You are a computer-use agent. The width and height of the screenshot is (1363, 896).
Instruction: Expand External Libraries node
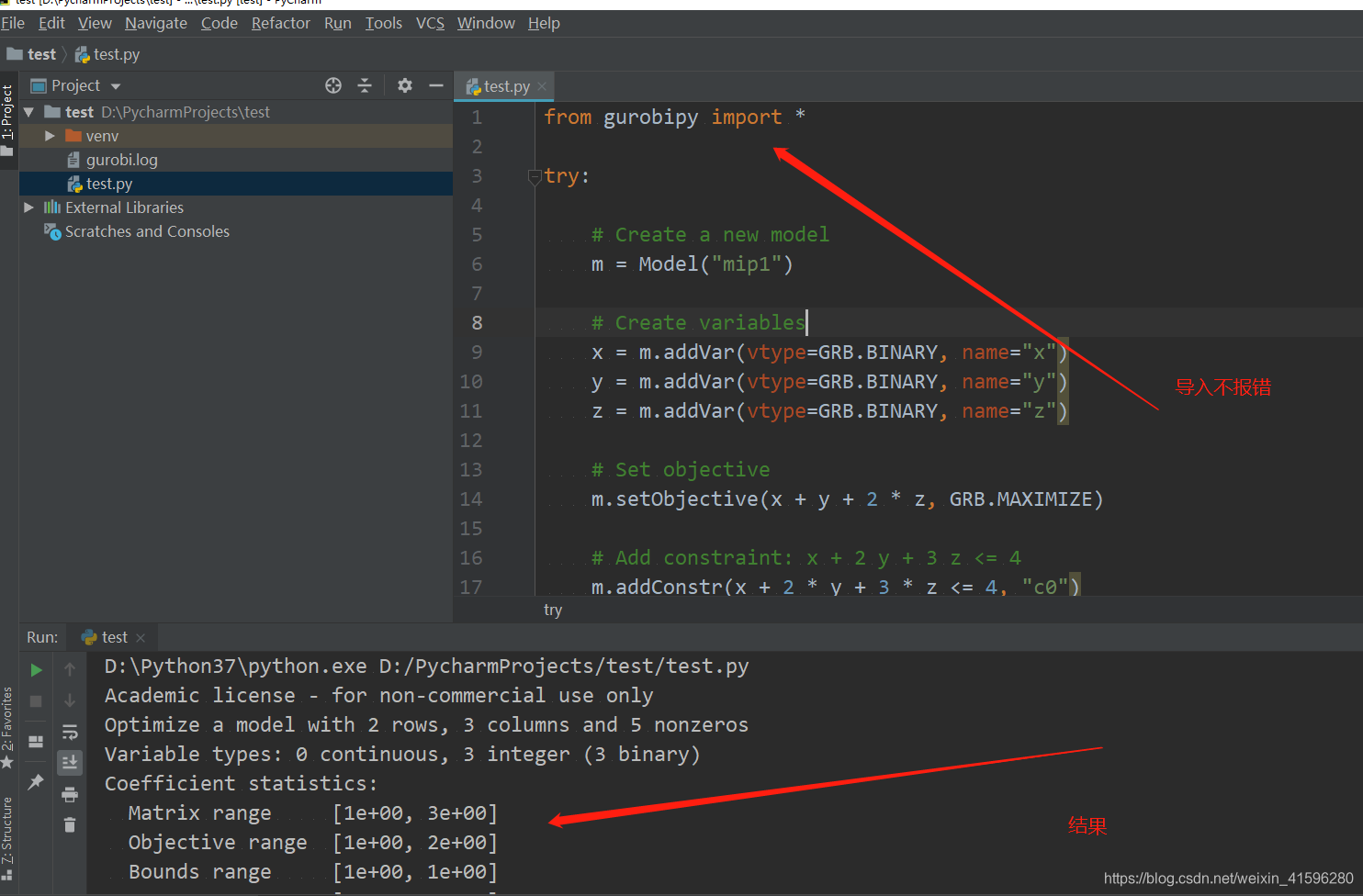click(x=28, y=207)
